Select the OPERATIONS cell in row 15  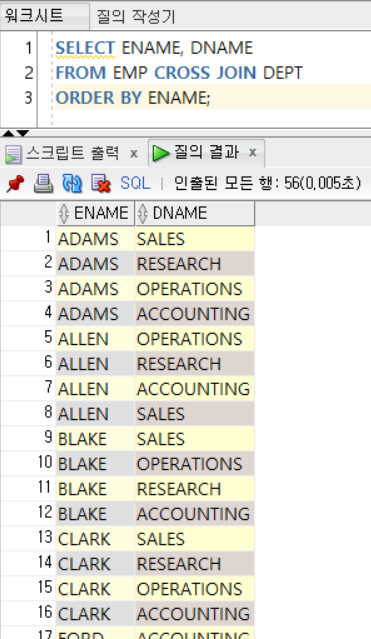tap(194, 589)
